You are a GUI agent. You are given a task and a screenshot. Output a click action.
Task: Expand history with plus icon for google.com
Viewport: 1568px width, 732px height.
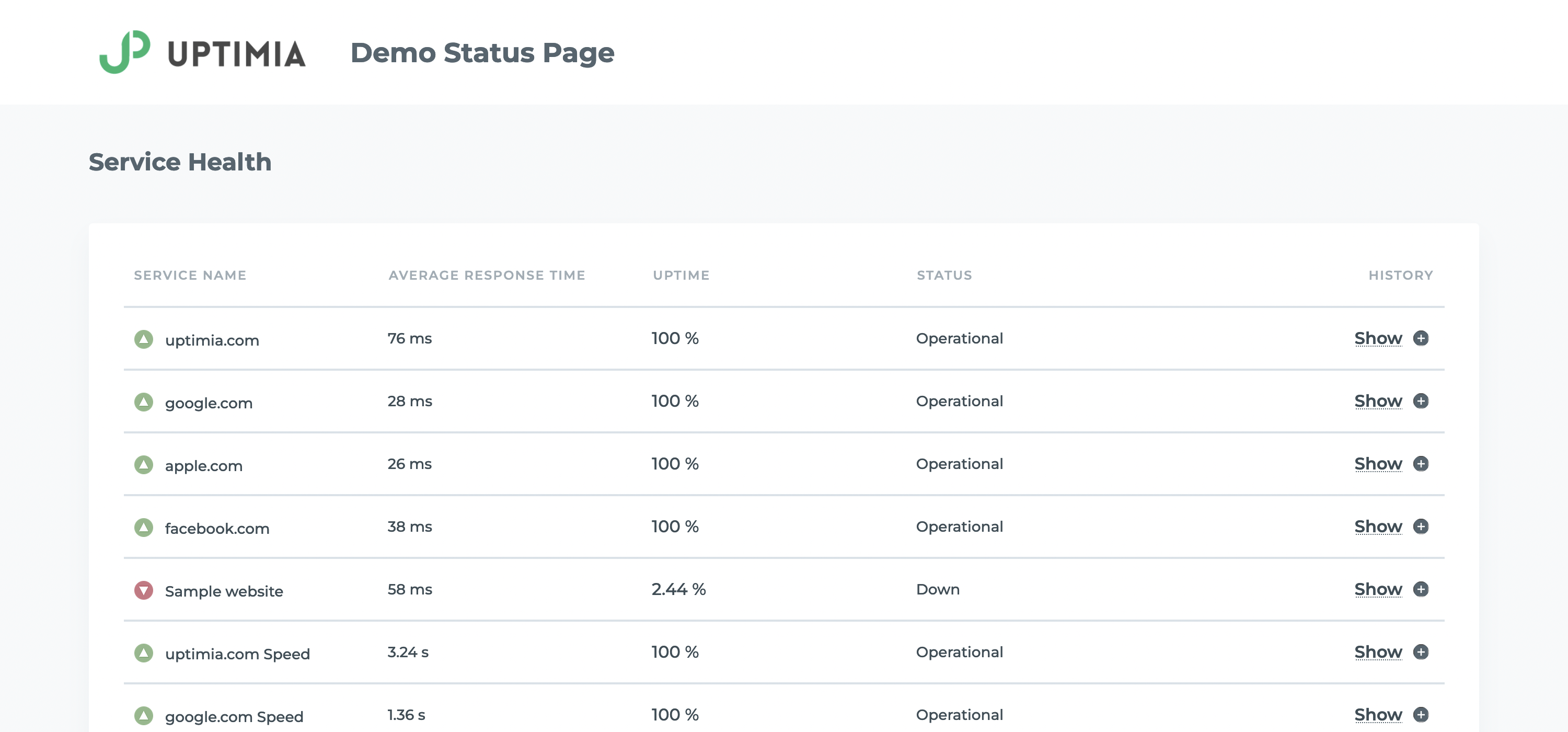[1421, 401]
